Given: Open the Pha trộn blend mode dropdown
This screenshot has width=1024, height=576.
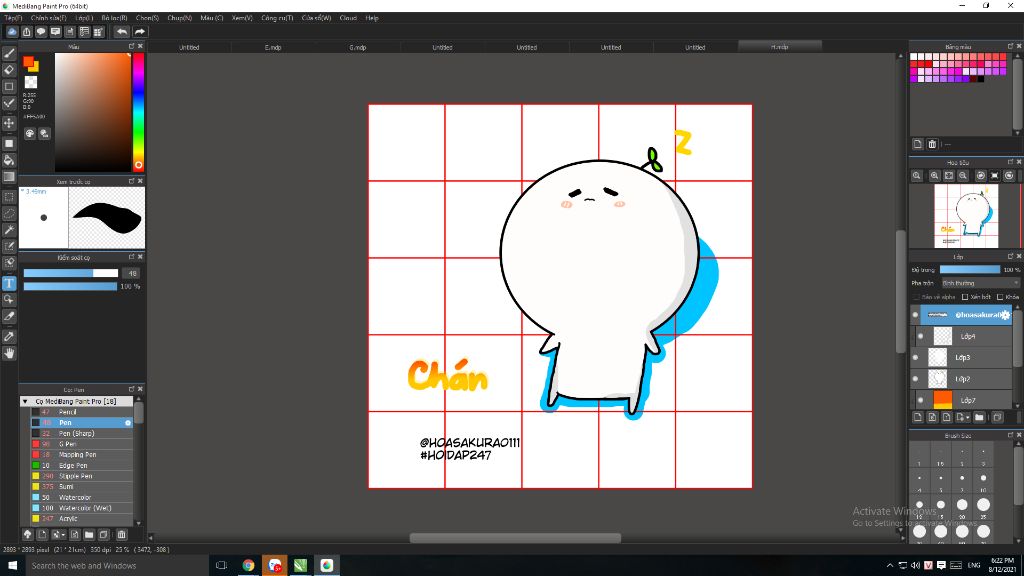Looking at the screenshot, I should [x=980, y=283].
